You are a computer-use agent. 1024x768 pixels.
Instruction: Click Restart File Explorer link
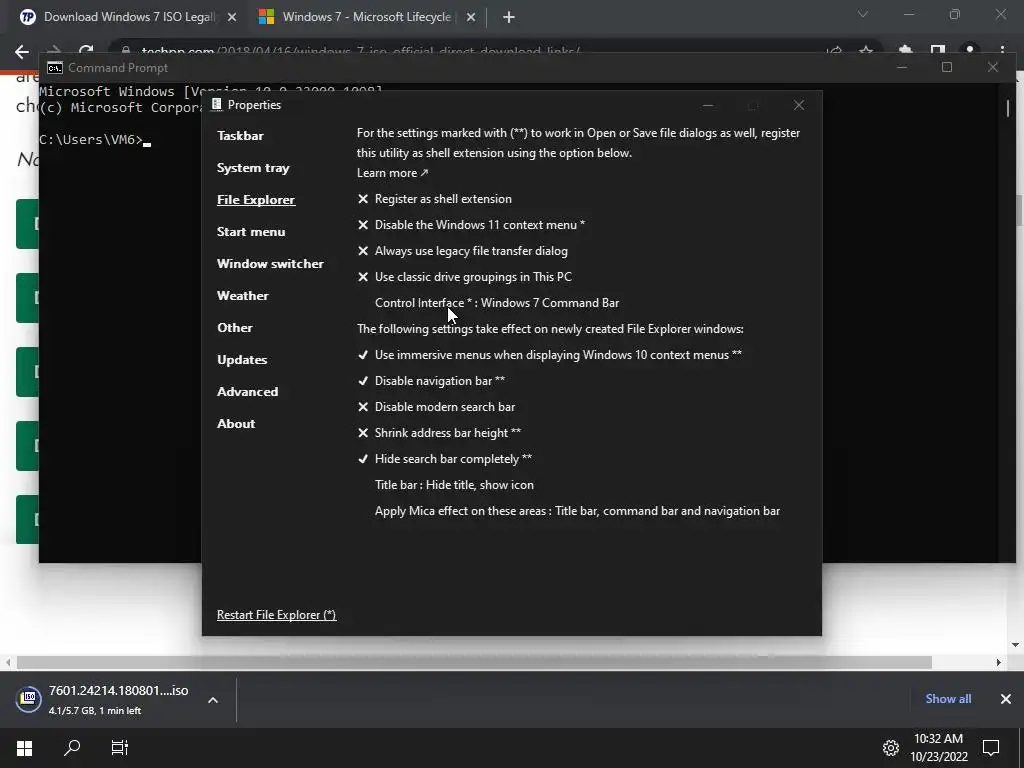[276, 615]
